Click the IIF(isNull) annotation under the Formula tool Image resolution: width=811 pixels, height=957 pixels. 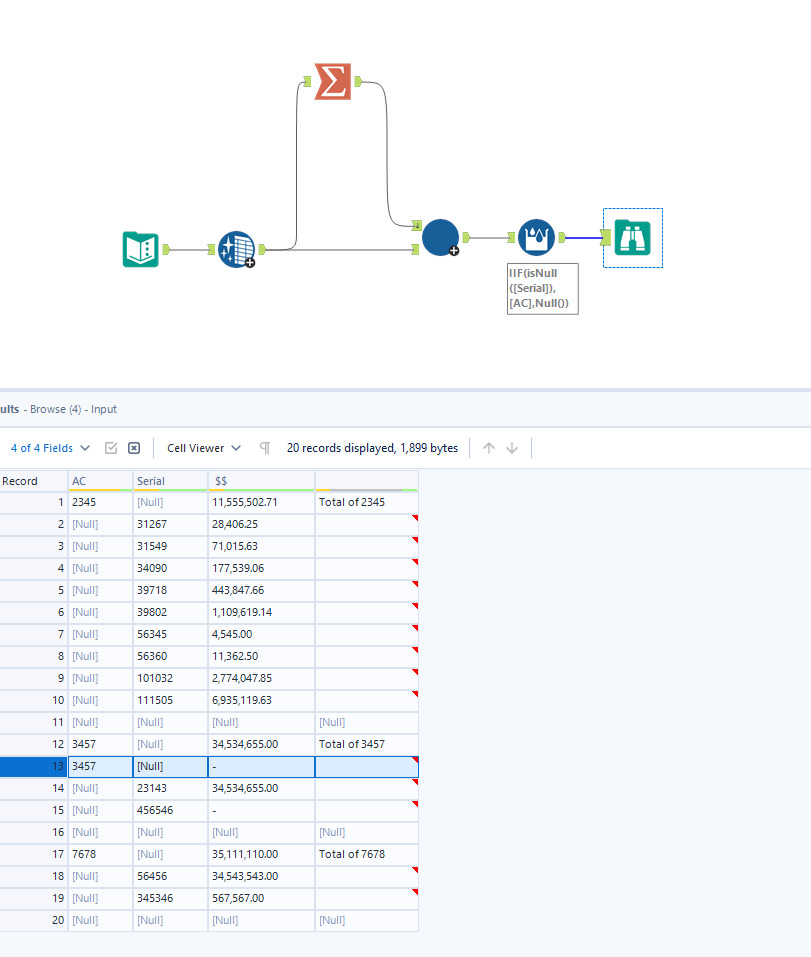542,288
